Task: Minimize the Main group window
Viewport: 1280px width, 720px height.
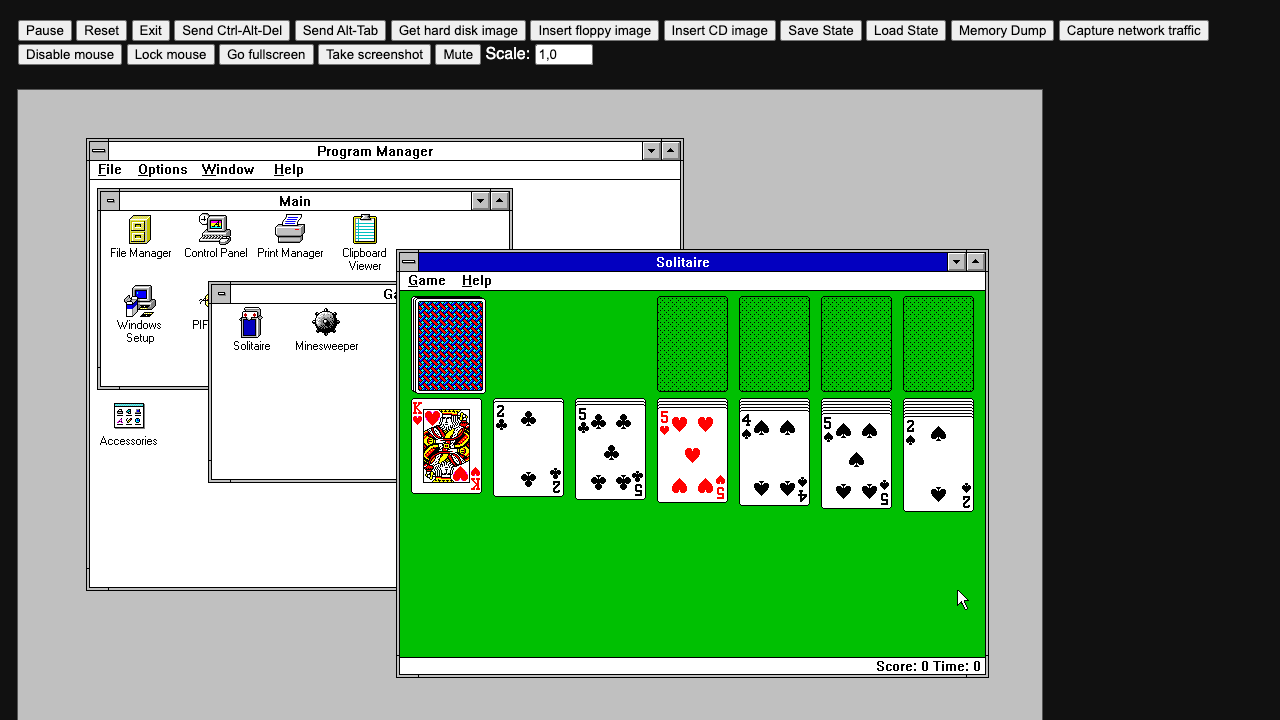Action: 481,201
